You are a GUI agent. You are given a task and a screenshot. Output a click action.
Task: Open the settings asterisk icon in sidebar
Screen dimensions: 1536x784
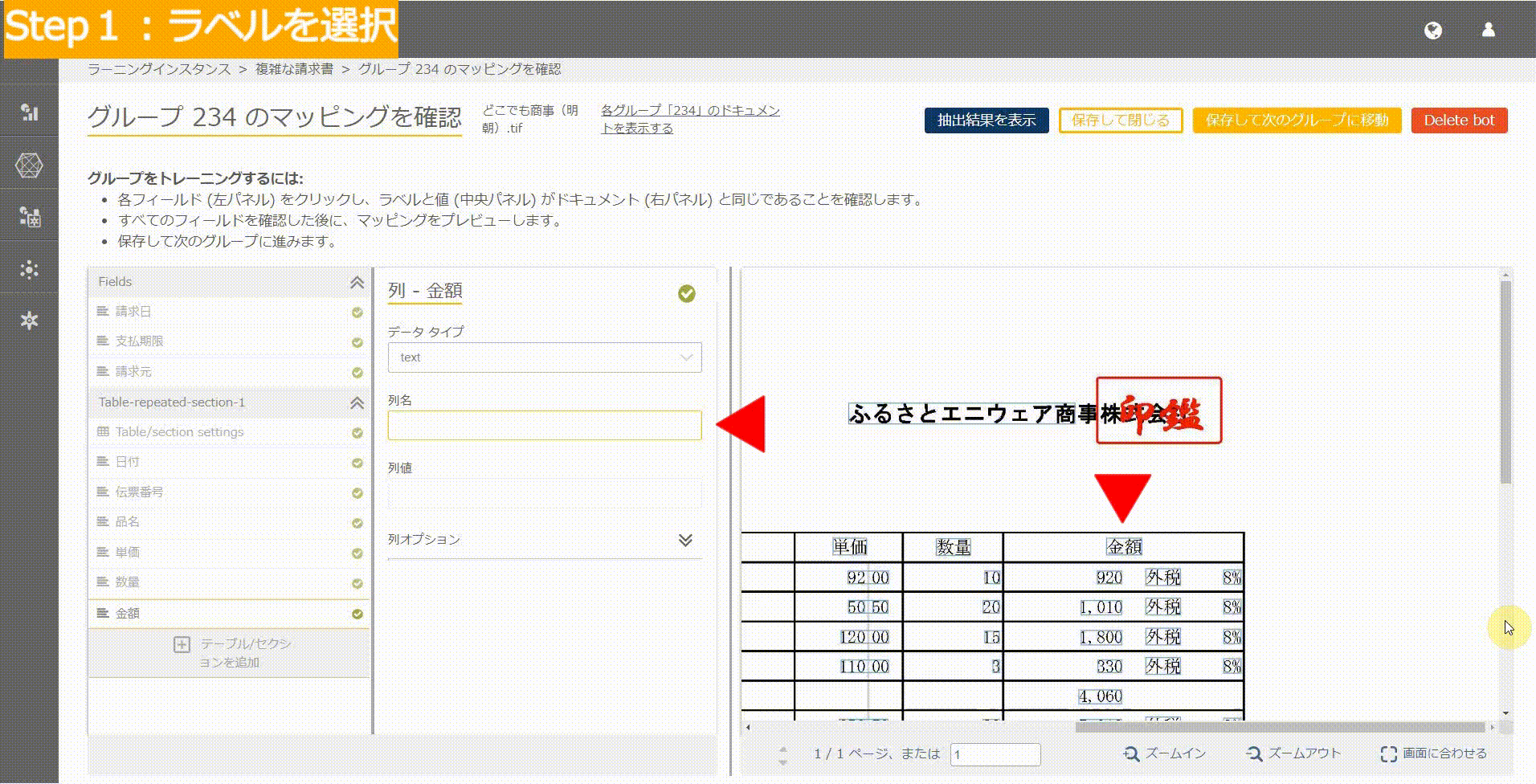pyautogui.click(x=29, y=320)
